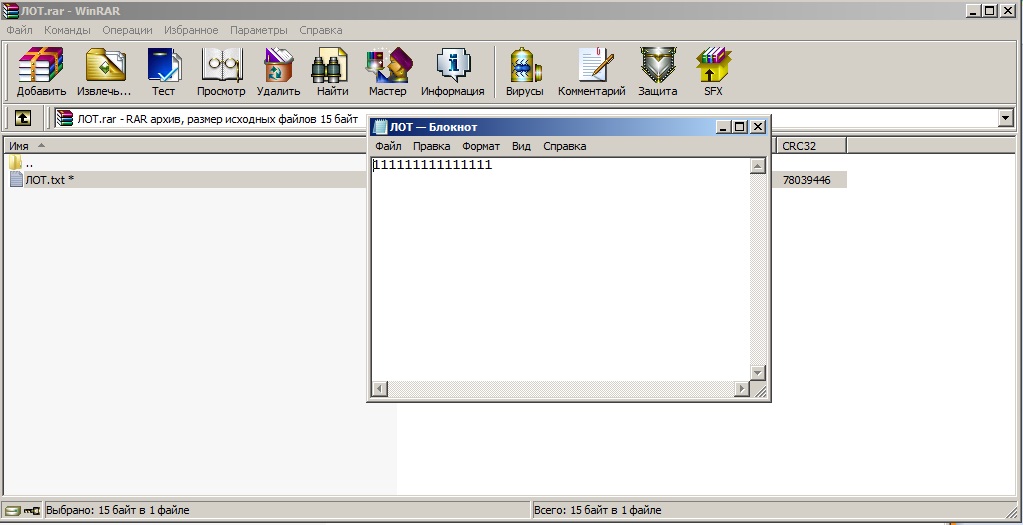Select the parent folder '..' entry

coord(21,162)
